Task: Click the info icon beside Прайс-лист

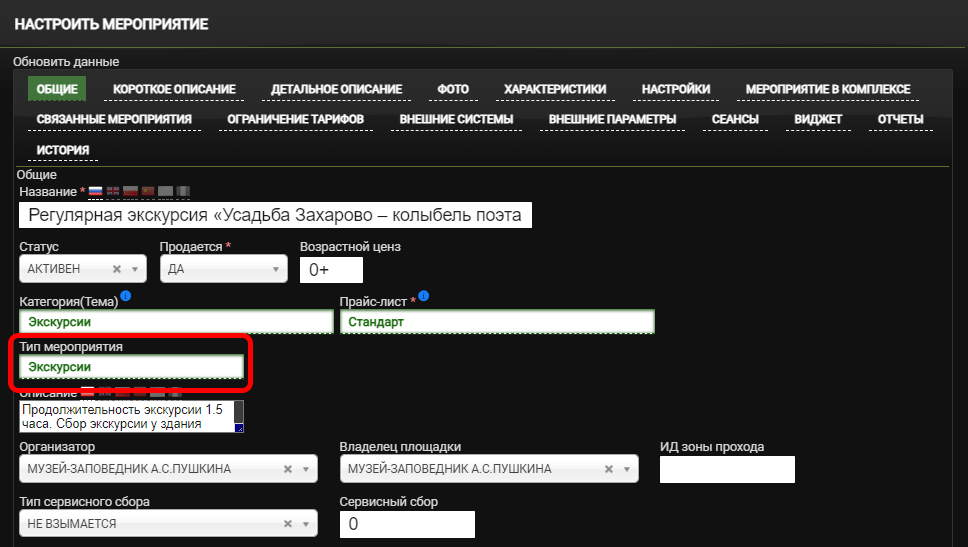Action: (x=424, y=297)
